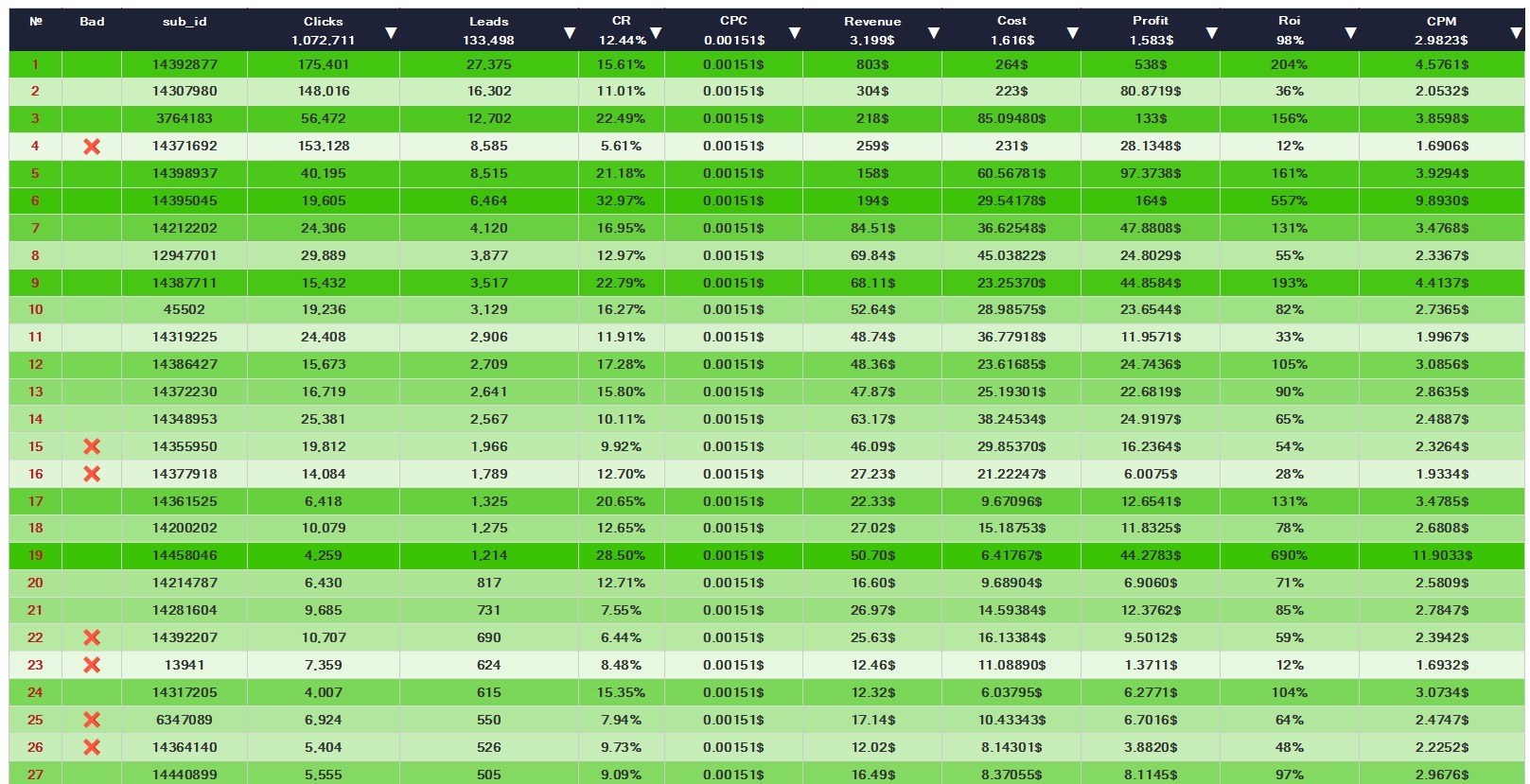Click the Roi column dropdown arrow
Viewport: 1530px width, 784px height.
pyautogui.click(x=1351, y=34)
